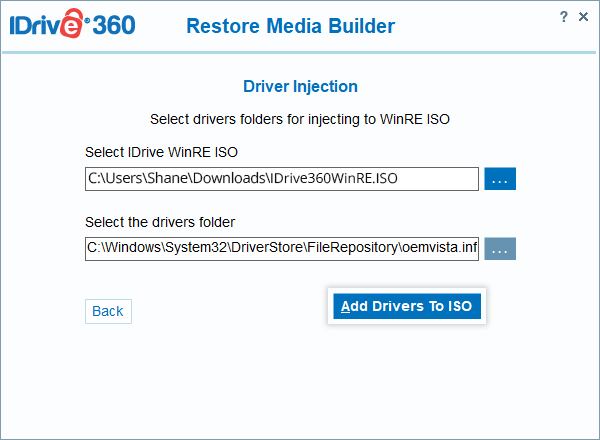
Task: Click 'Select the drivers folder' label
Action: click(x=160, y=222)
